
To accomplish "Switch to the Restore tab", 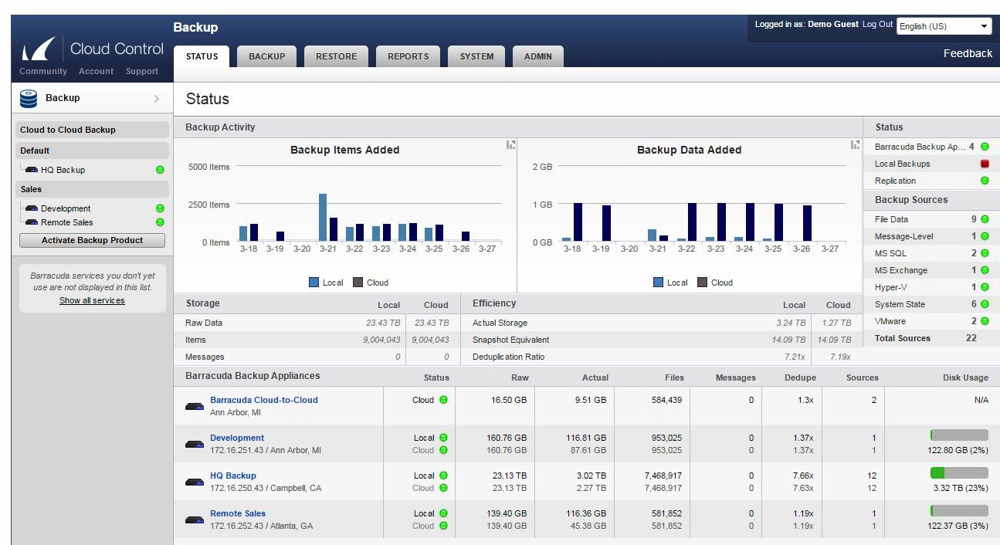I will click(336, 56).
